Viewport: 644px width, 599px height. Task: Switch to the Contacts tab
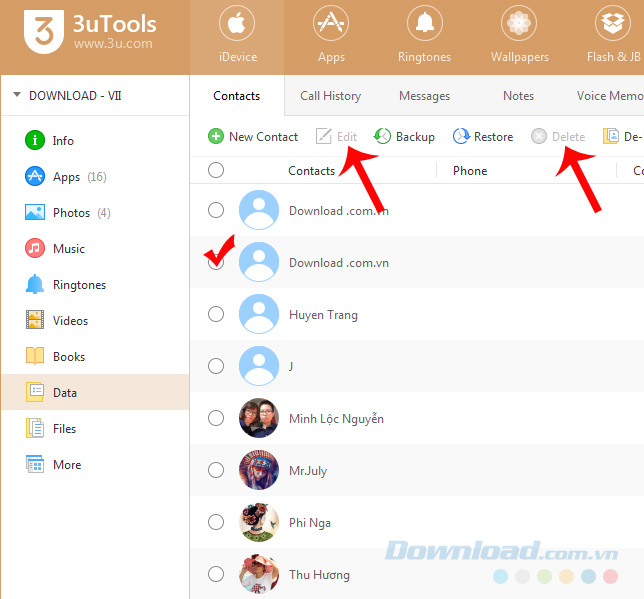pyautogui.click(x=237, y=96)
